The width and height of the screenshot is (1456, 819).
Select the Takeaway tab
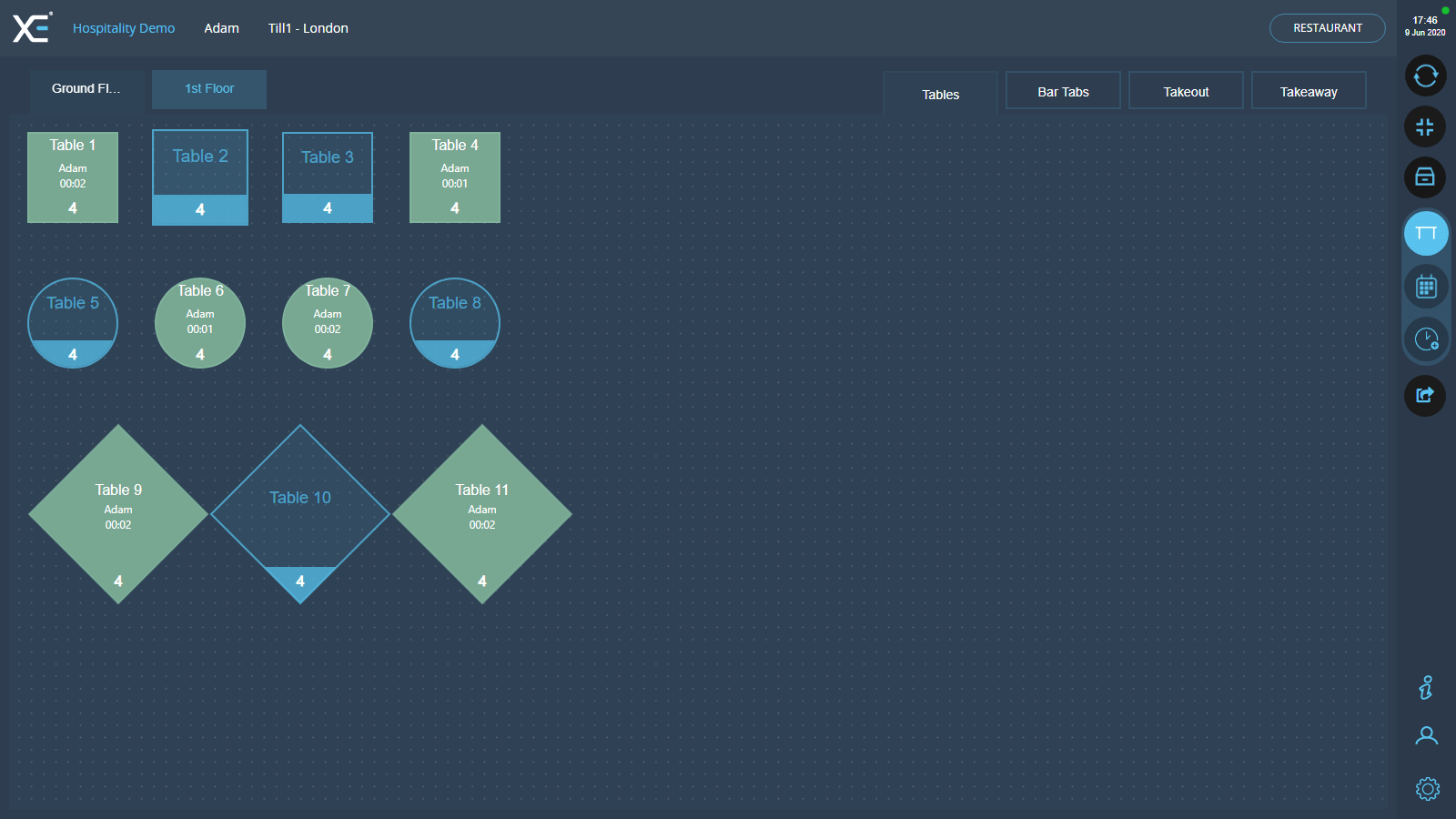[1309, 92]
